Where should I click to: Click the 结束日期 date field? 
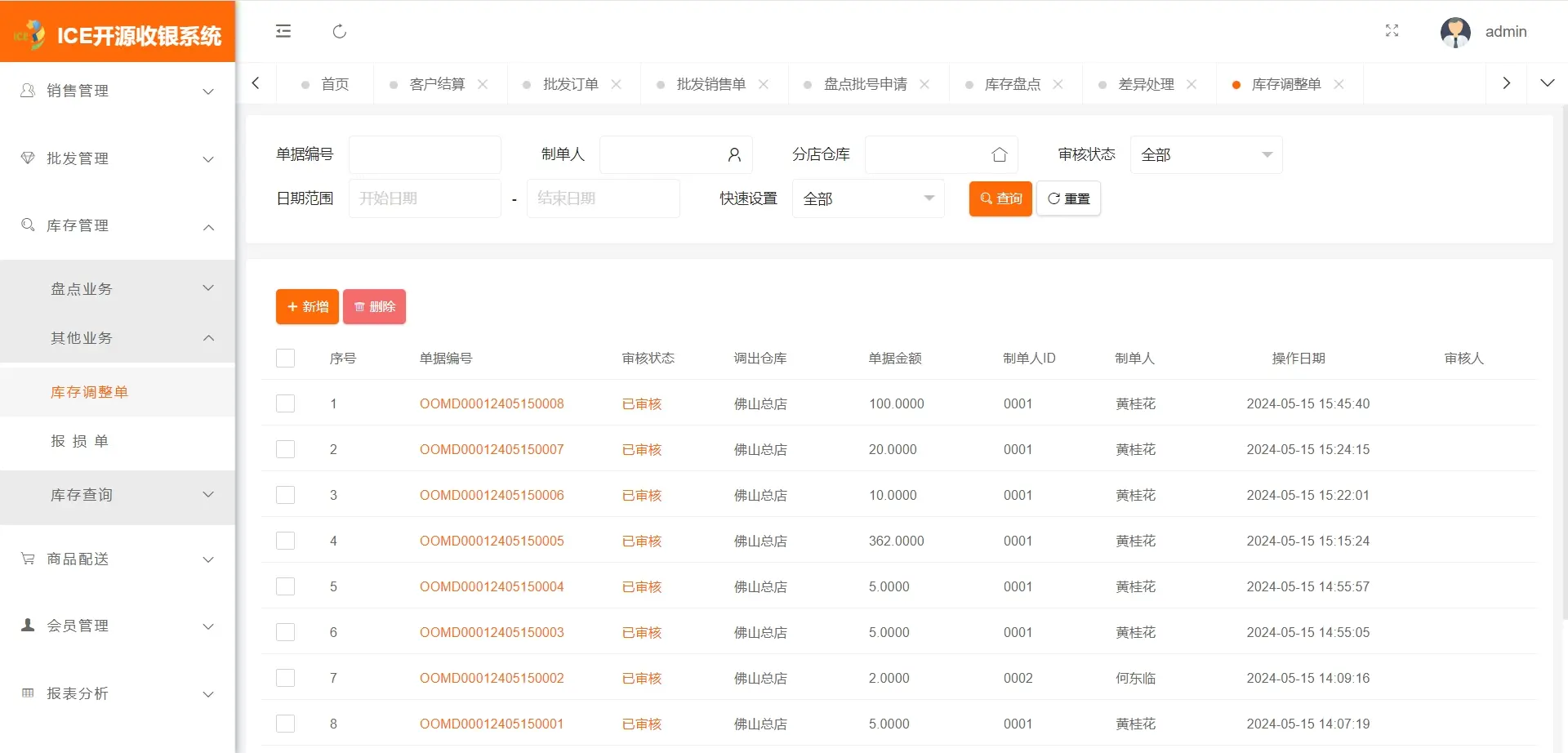point(603,198)
